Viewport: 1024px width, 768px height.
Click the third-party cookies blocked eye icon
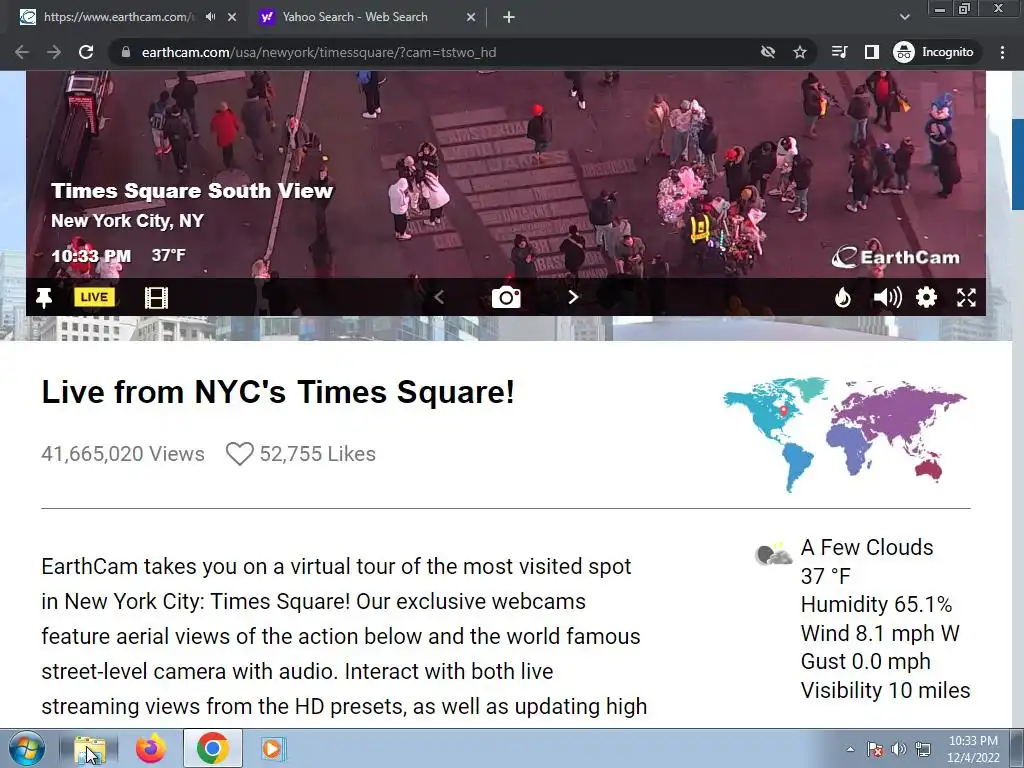pyautogui.click(x=768, y=52)
